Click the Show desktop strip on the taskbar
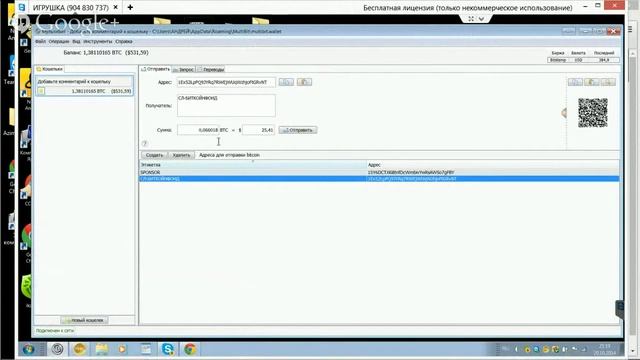 click(621, 349)
